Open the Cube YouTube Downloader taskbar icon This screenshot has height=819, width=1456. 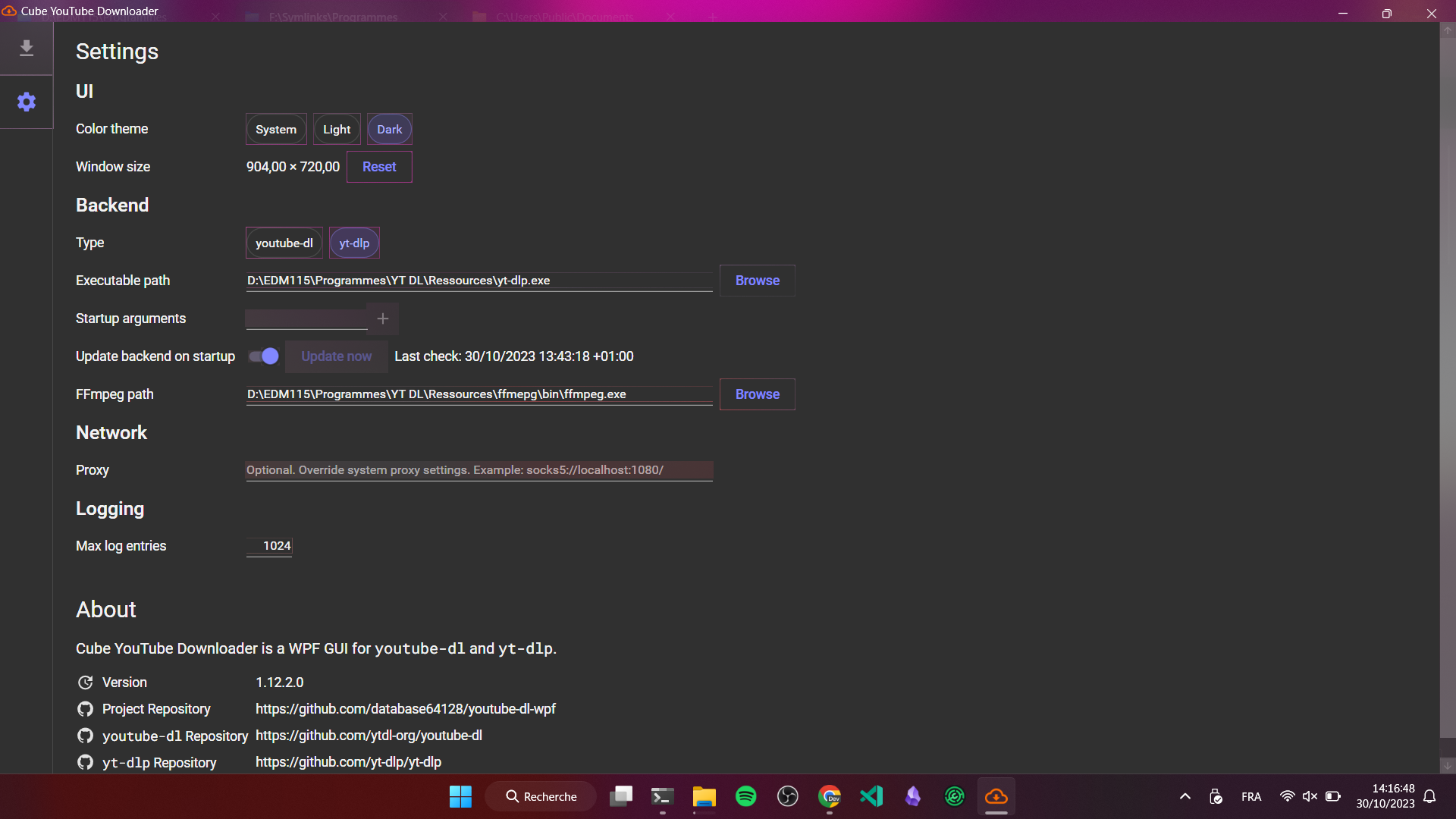pos(996,796)
